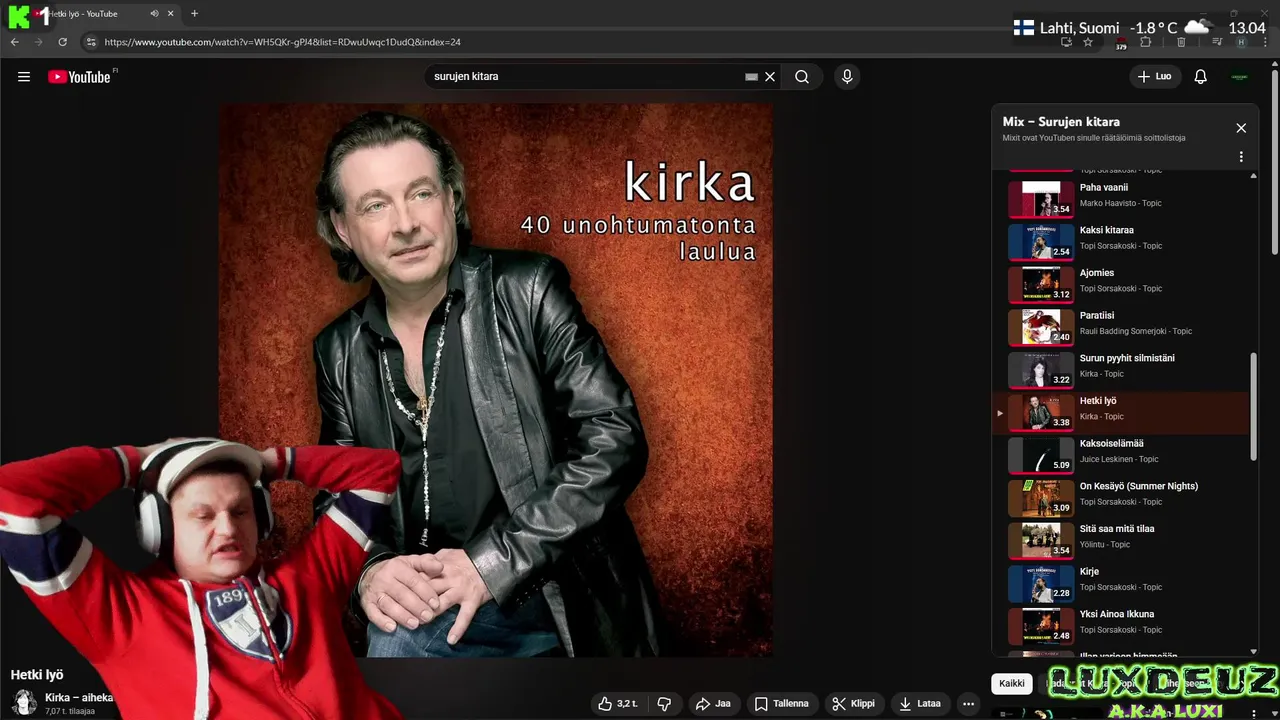Open the extension showing the 379 badge
This screenshot has width=1280, height=720.
click(x=1120, y=43)
